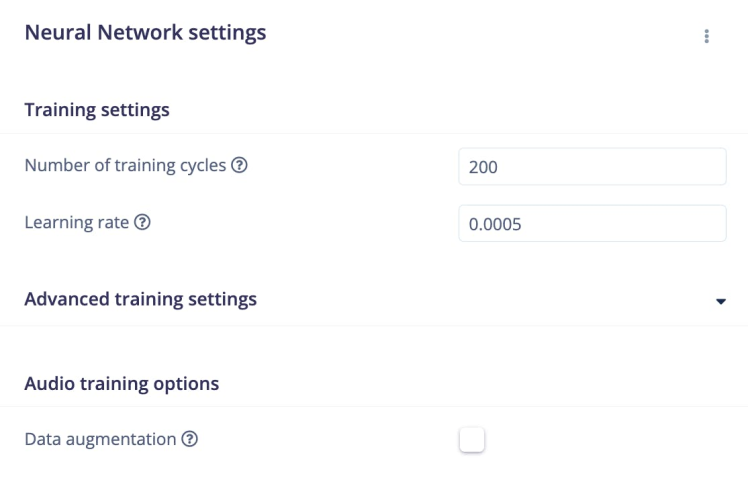Expand Advanced training settings with the arrow
This screenshot has width=748, height=486.
click(721, 300)
